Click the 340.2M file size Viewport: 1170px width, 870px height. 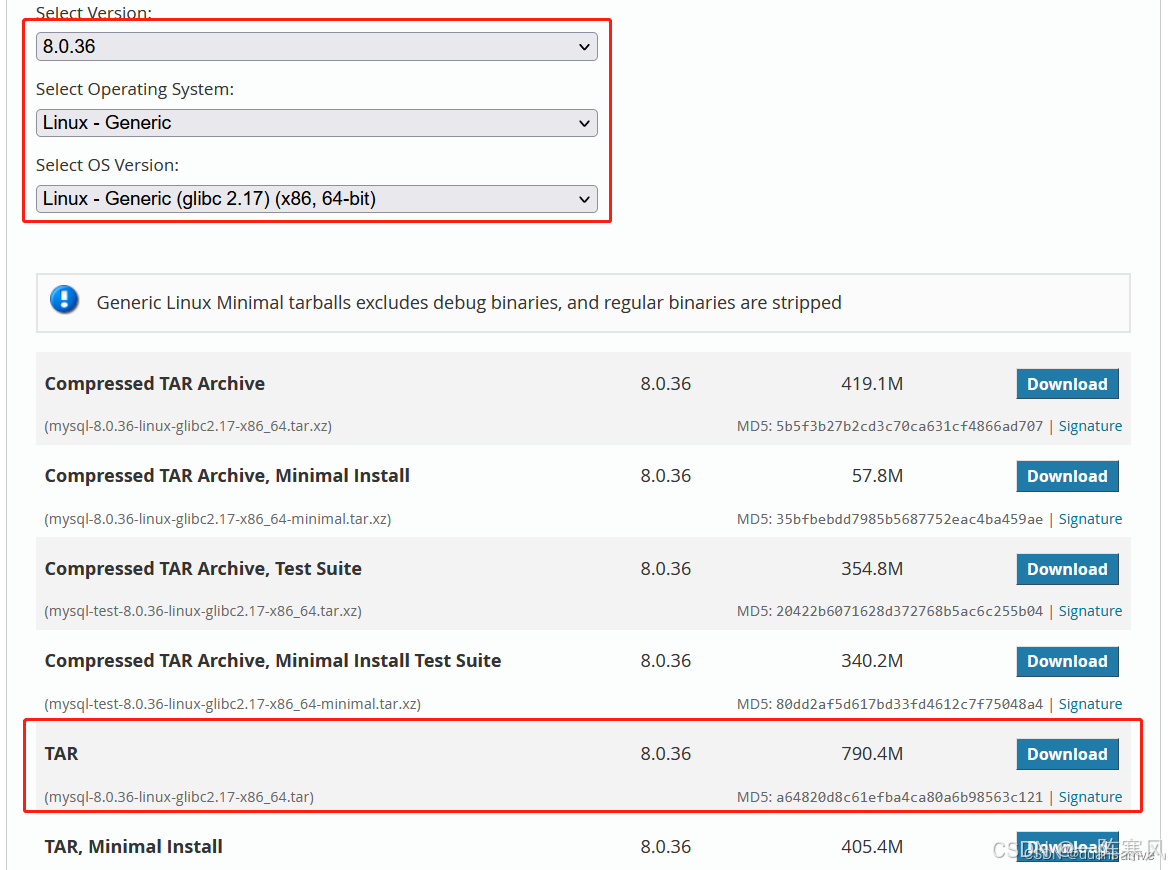pyautogui.click(x=872, y=661)
